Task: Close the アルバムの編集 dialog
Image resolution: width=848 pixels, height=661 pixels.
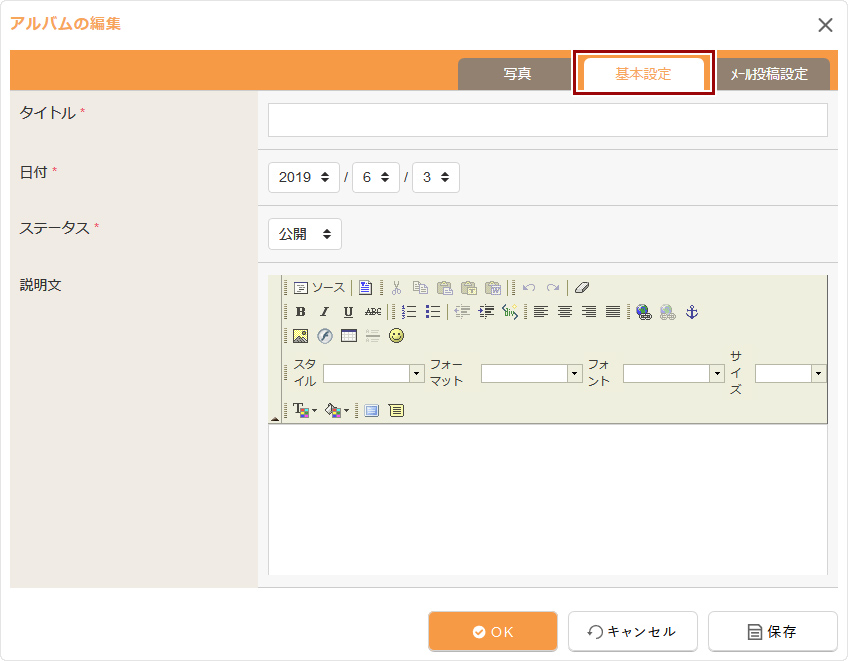Action: pos(825,25)
